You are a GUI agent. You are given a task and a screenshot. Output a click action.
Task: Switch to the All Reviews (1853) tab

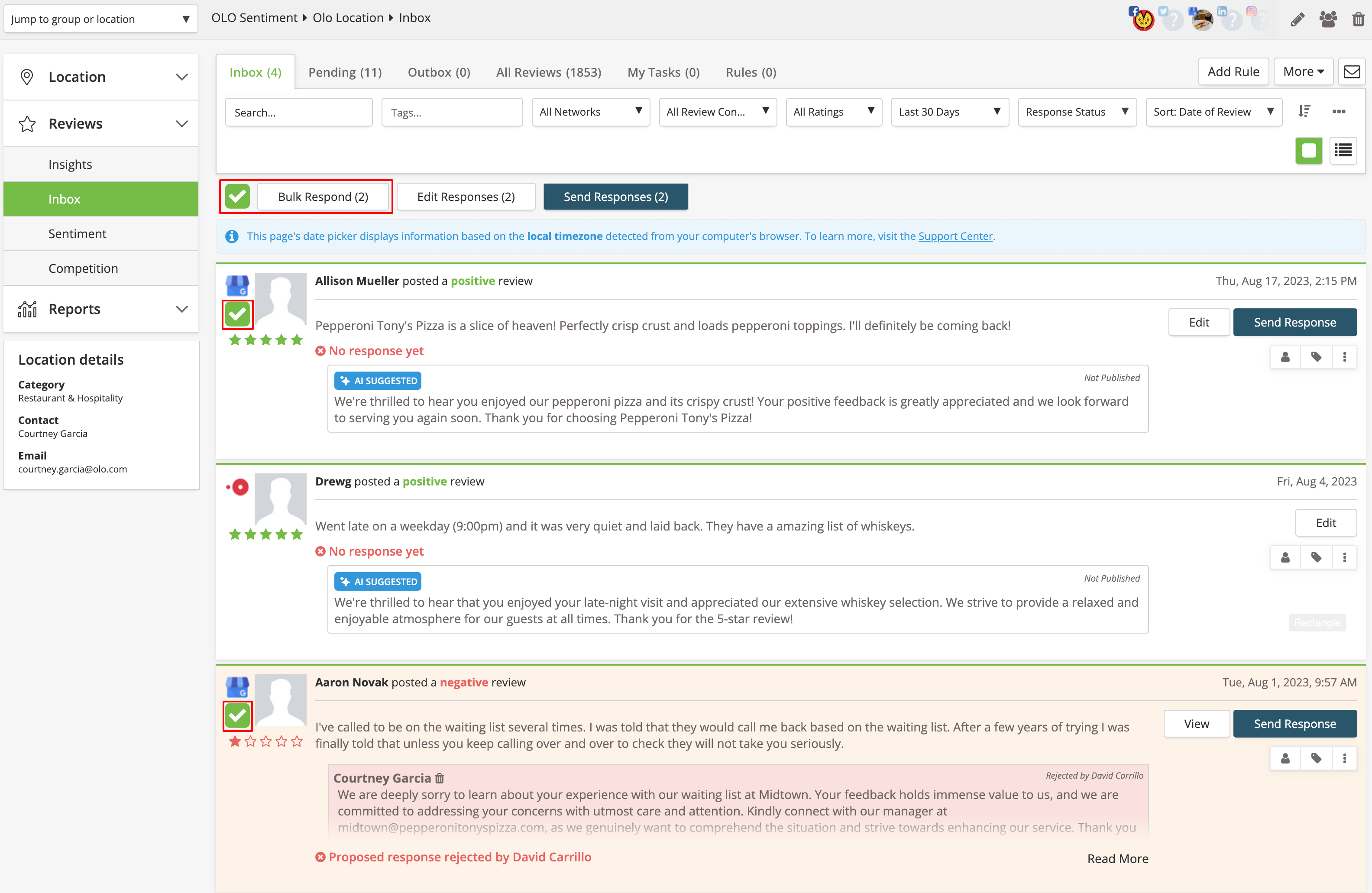click(548, 72)
